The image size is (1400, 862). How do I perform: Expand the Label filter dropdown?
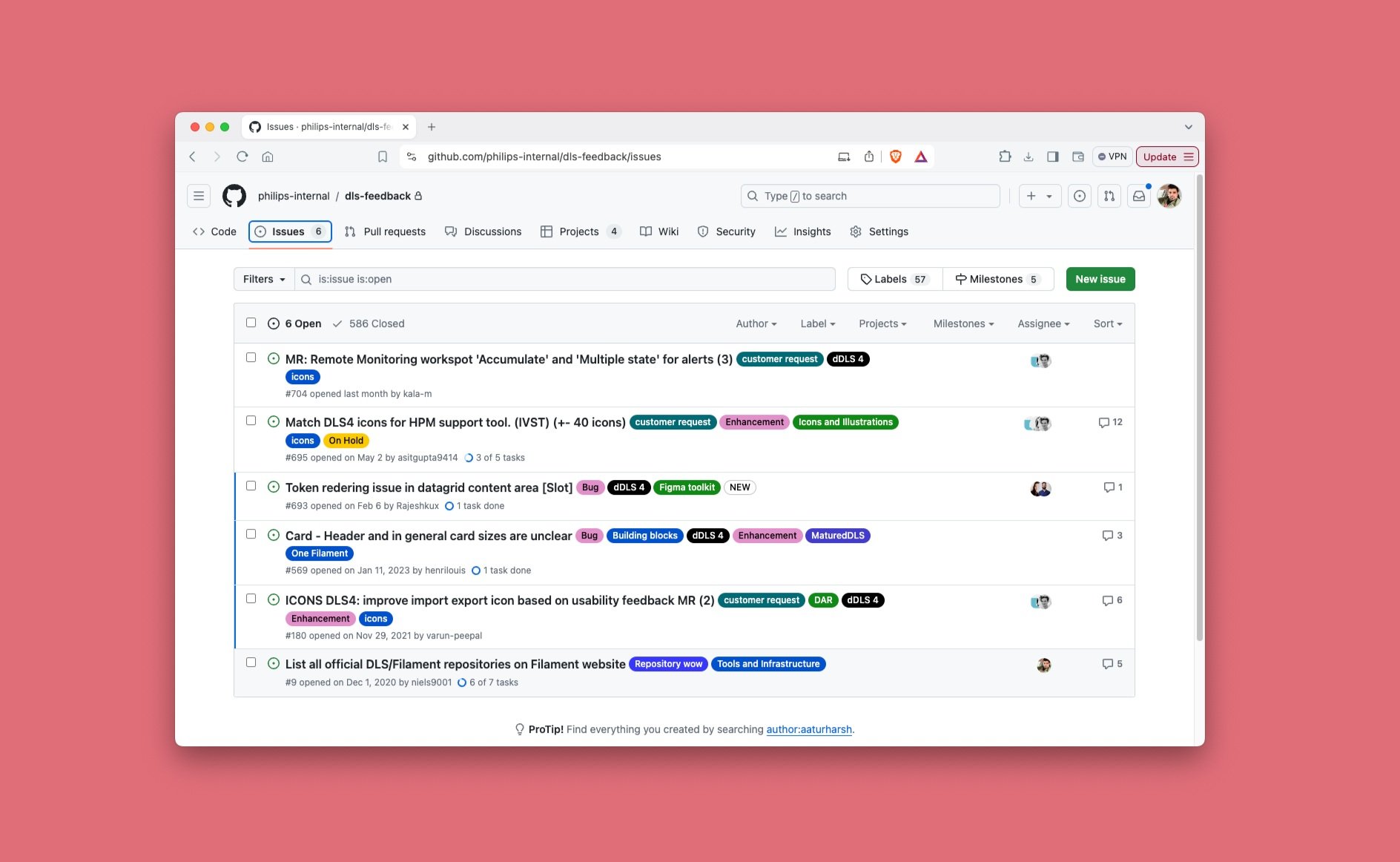pyautogui.click(x=818, y=323)
